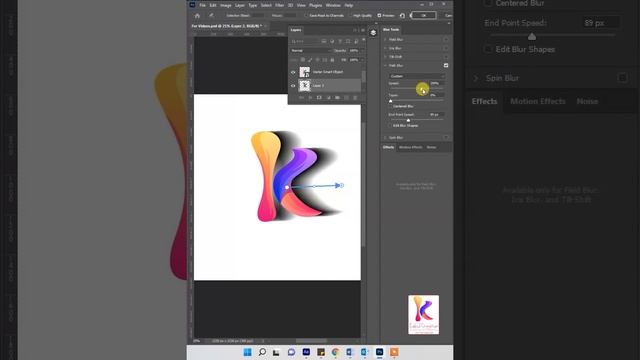Click the Speed percentage input field
The image size is (640, 360).
click(x=437, y=83)
